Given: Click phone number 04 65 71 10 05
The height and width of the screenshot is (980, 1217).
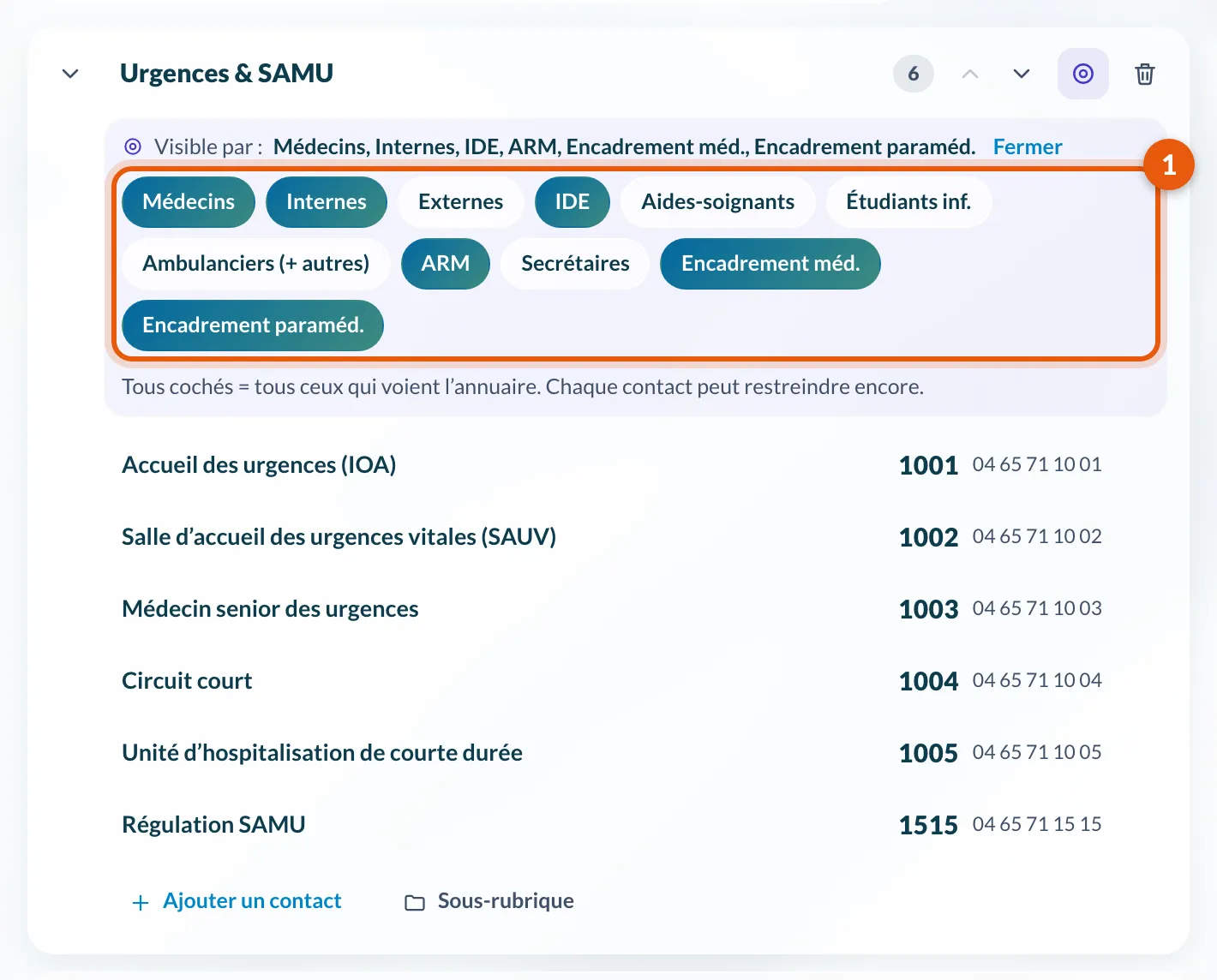Looking at the screenshot, I should click(x=1037, y=752).
